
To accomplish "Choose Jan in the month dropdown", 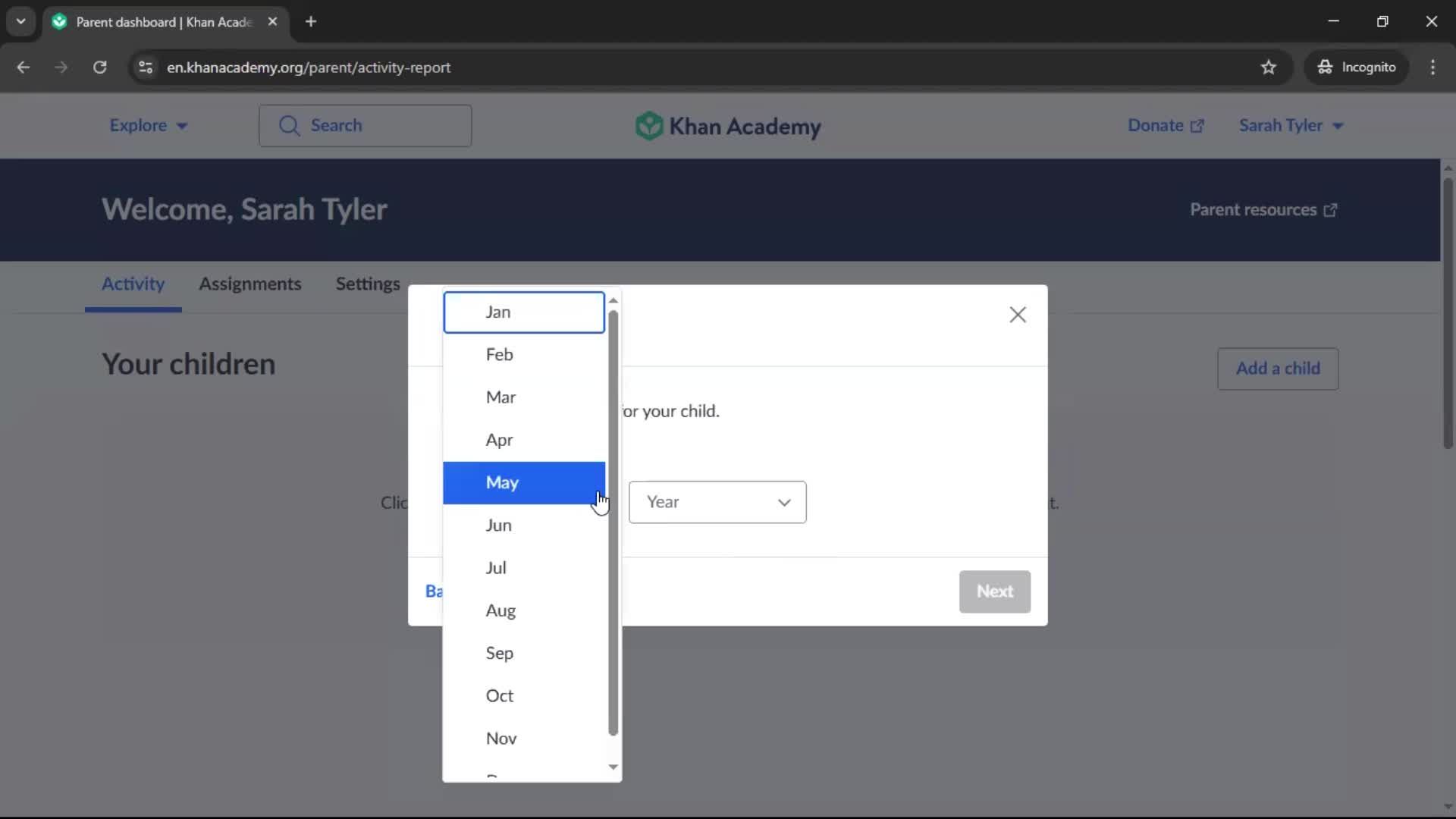I will point(524,312).
